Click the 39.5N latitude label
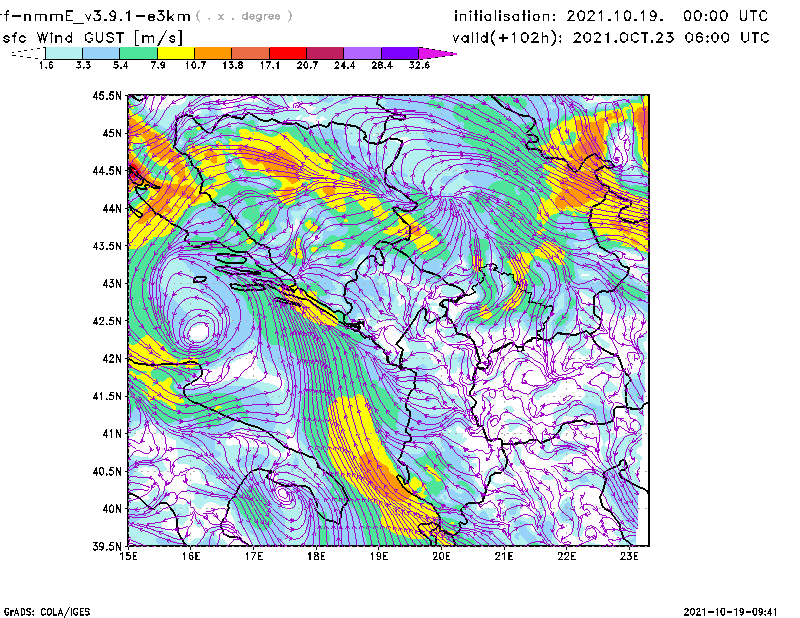800x618 pixels. pos(108,546)
